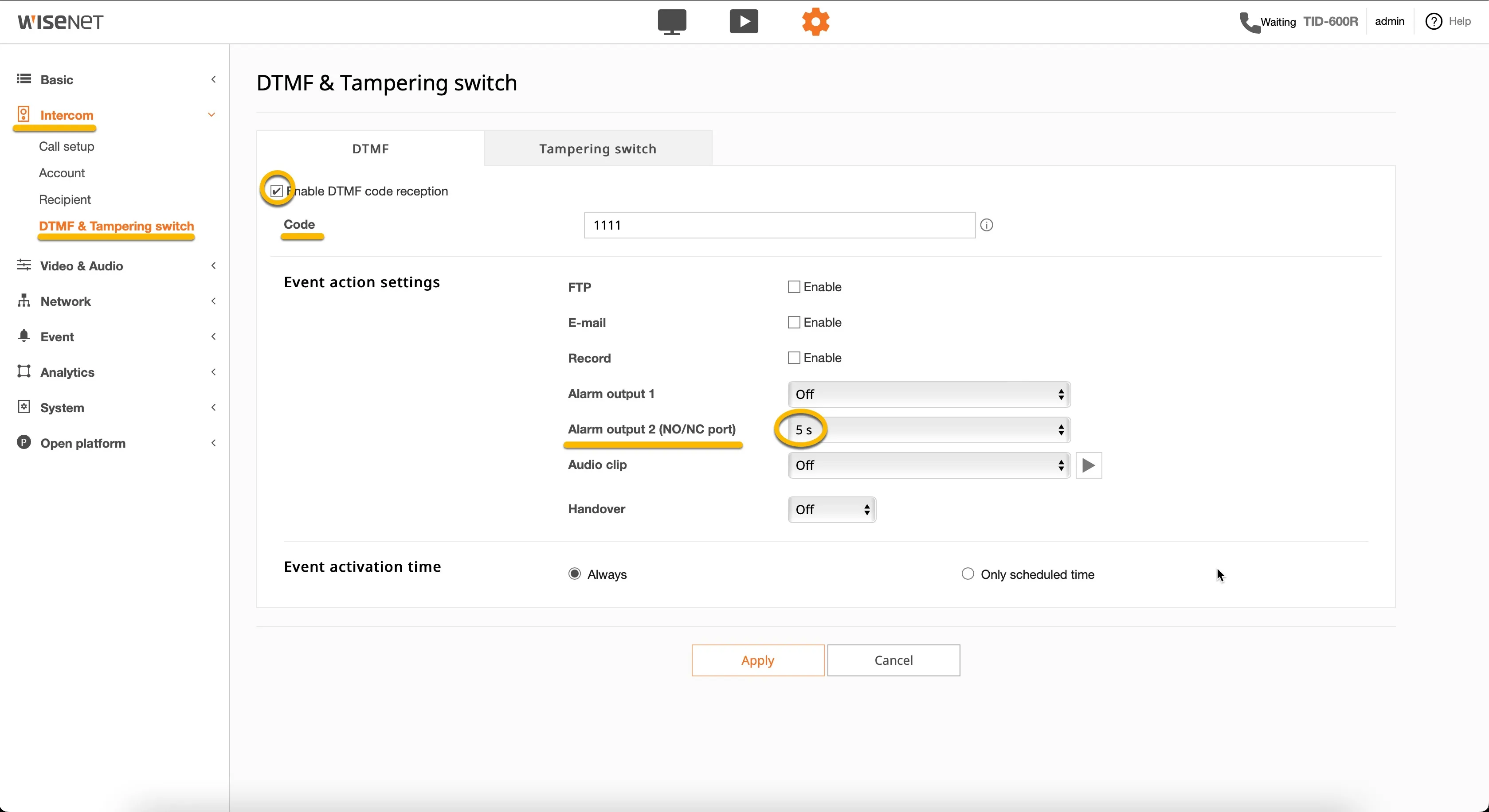
Task: Open DTMF & Tampering switch sidebar item
Action: click(116, 226)
